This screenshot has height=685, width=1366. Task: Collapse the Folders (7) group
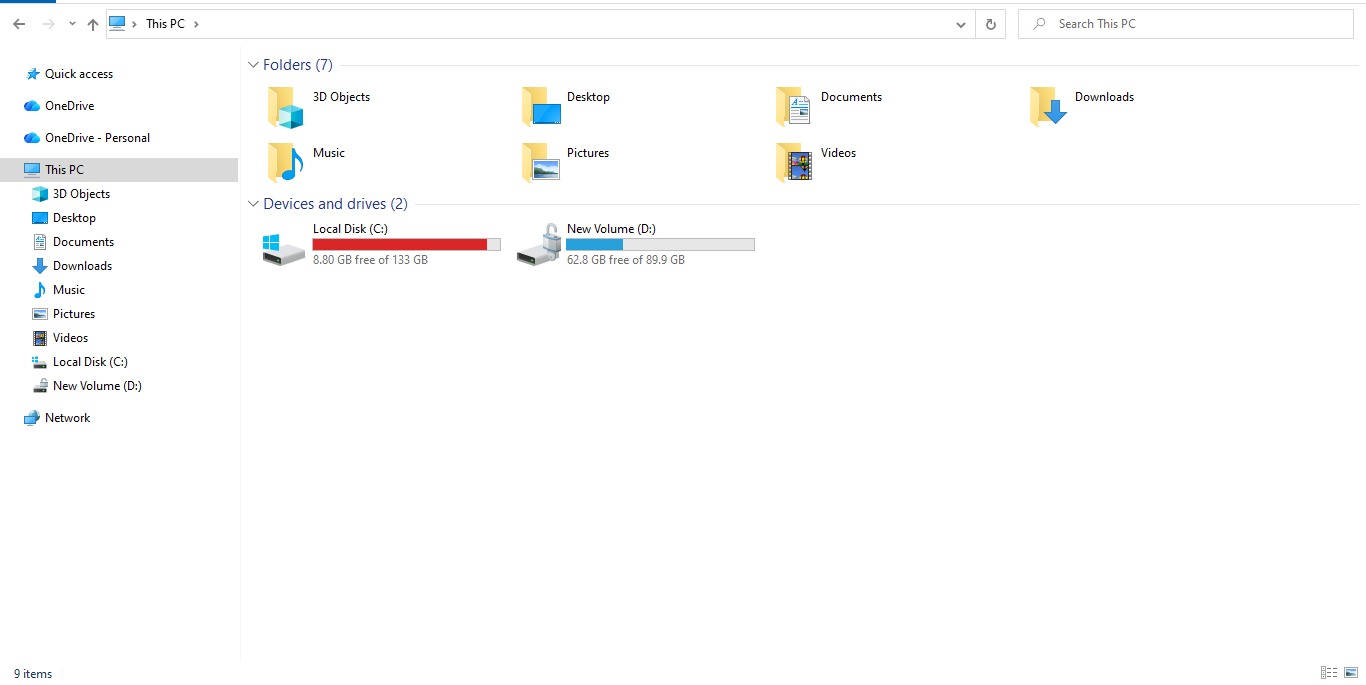[x=253, y=65]
